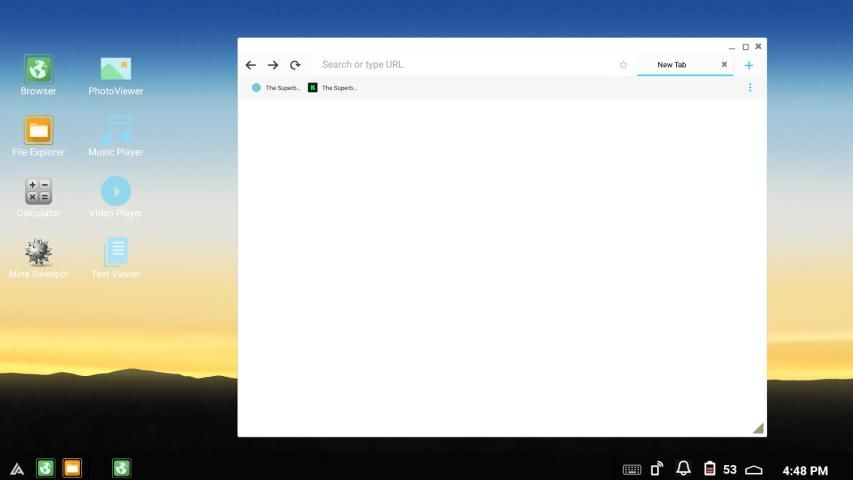This screenshot has width=853, height=480.
Task: Open second The Superb bookmark with K icon
Action: (x=332, y=88)
